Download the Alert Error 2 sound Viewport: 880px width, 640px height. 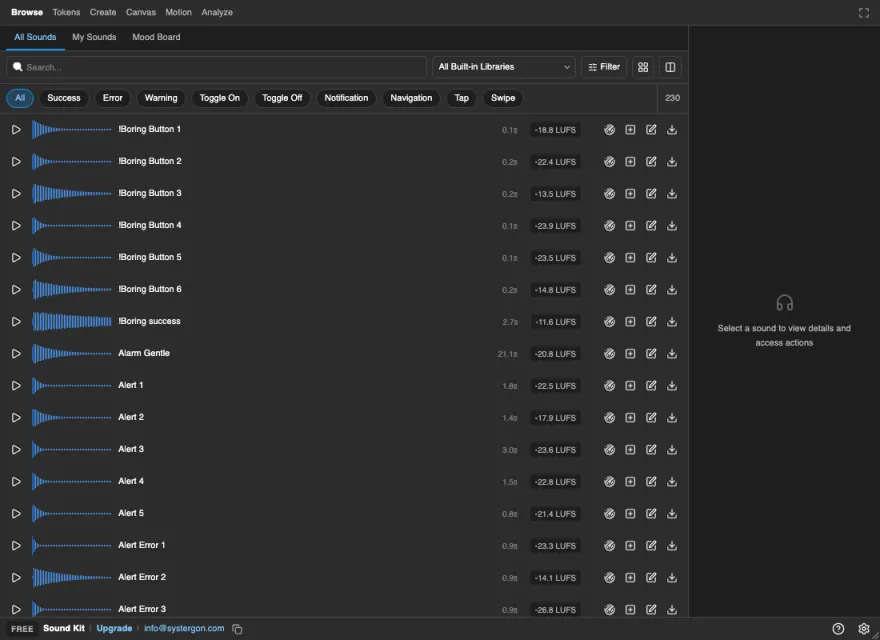click(x=672, y=578)
